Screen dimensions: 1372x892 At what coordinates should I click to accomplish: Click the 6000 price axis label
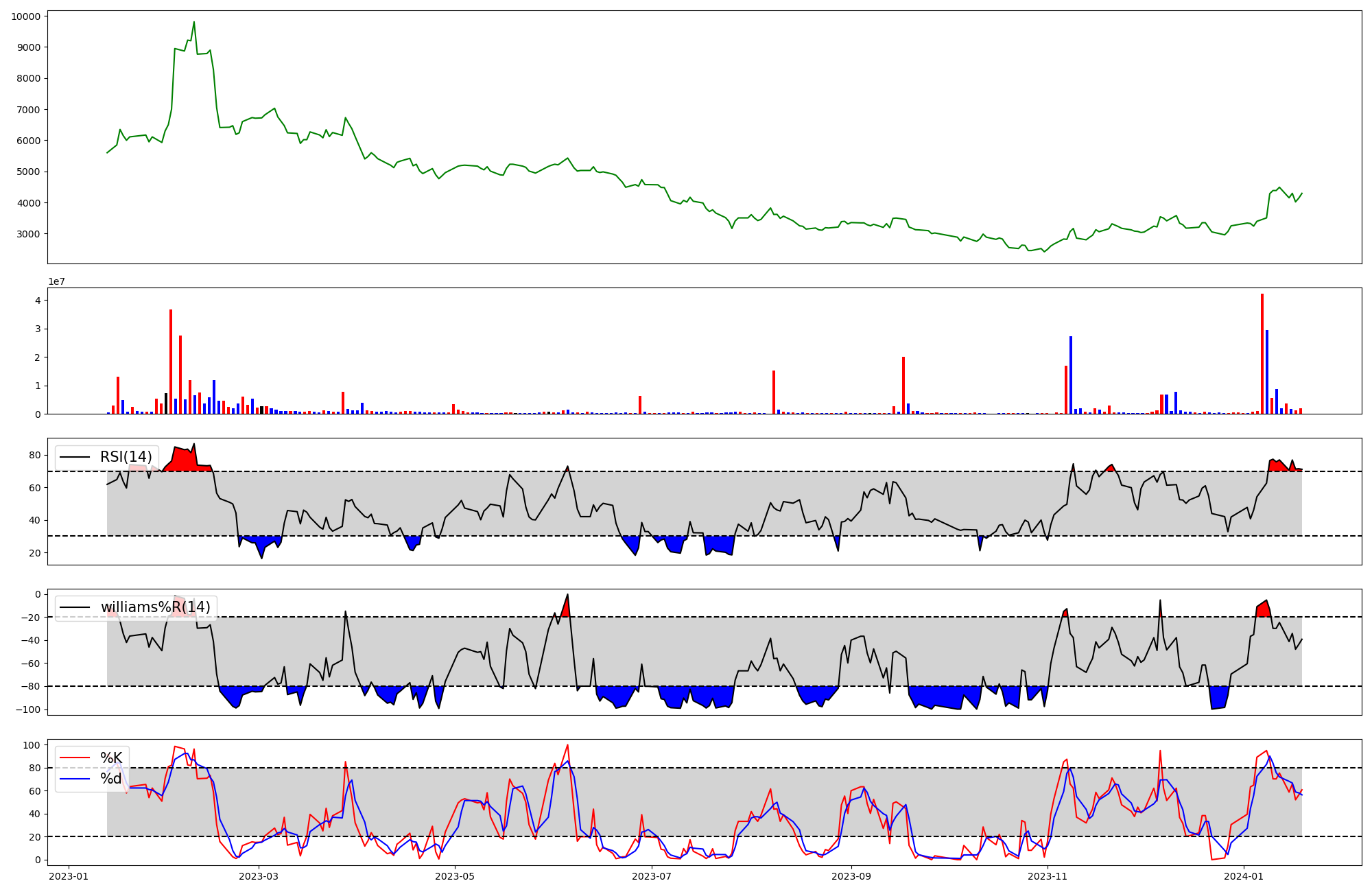click(x=28, y=141)
